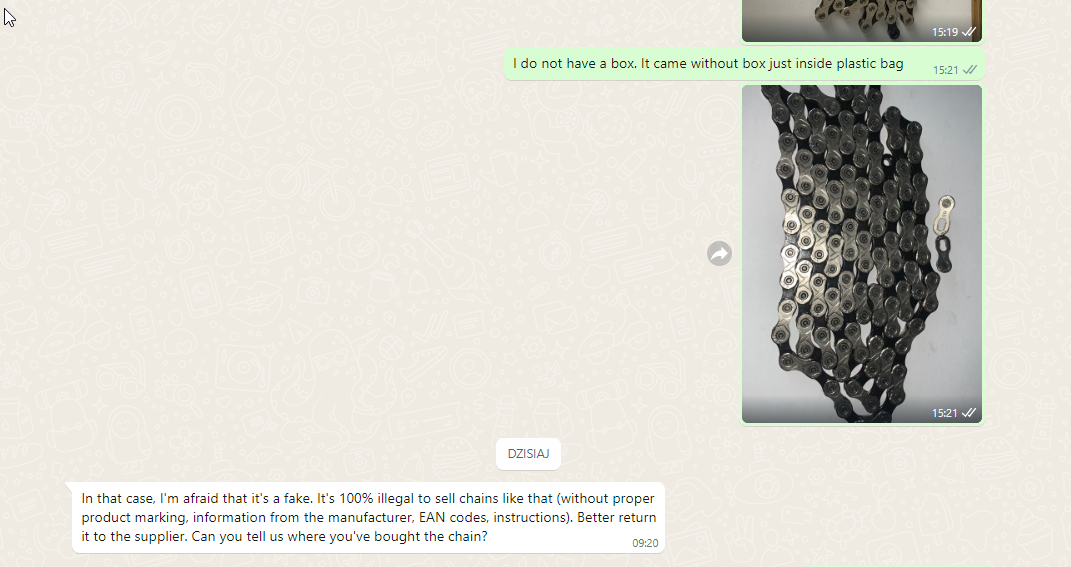This screenshot has width=1071, height=567.
Task: Click read-receipt checkmarks on 'I do not have a box'
Action: coord(970,70)
